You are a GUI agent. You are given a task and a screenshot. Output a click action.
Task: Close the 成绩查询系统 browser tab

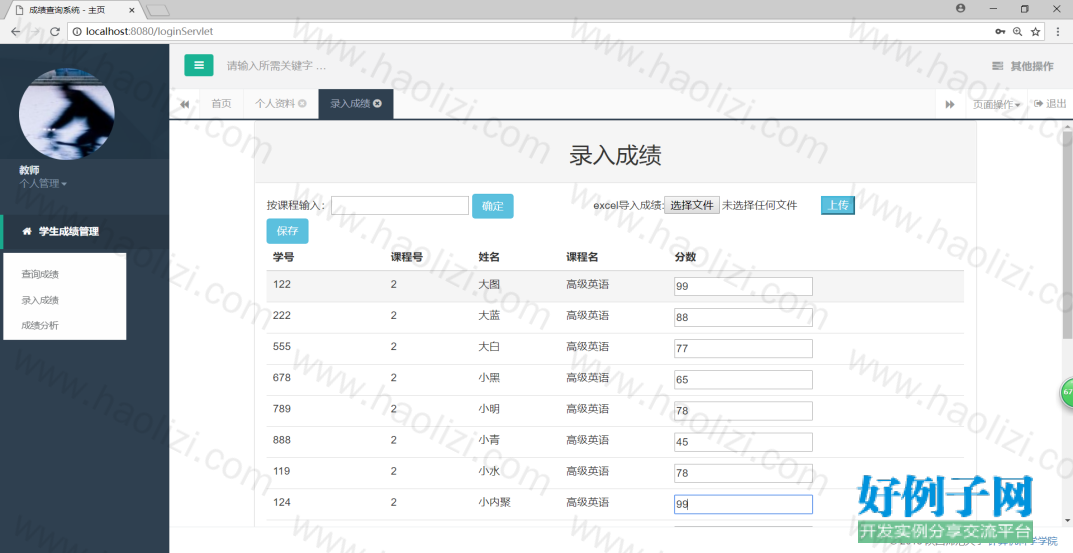point(132,10)
